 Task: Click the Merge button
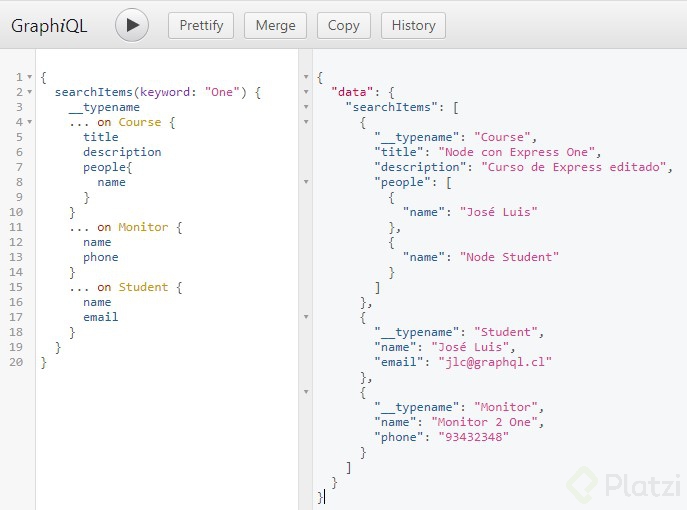(276, 26)
